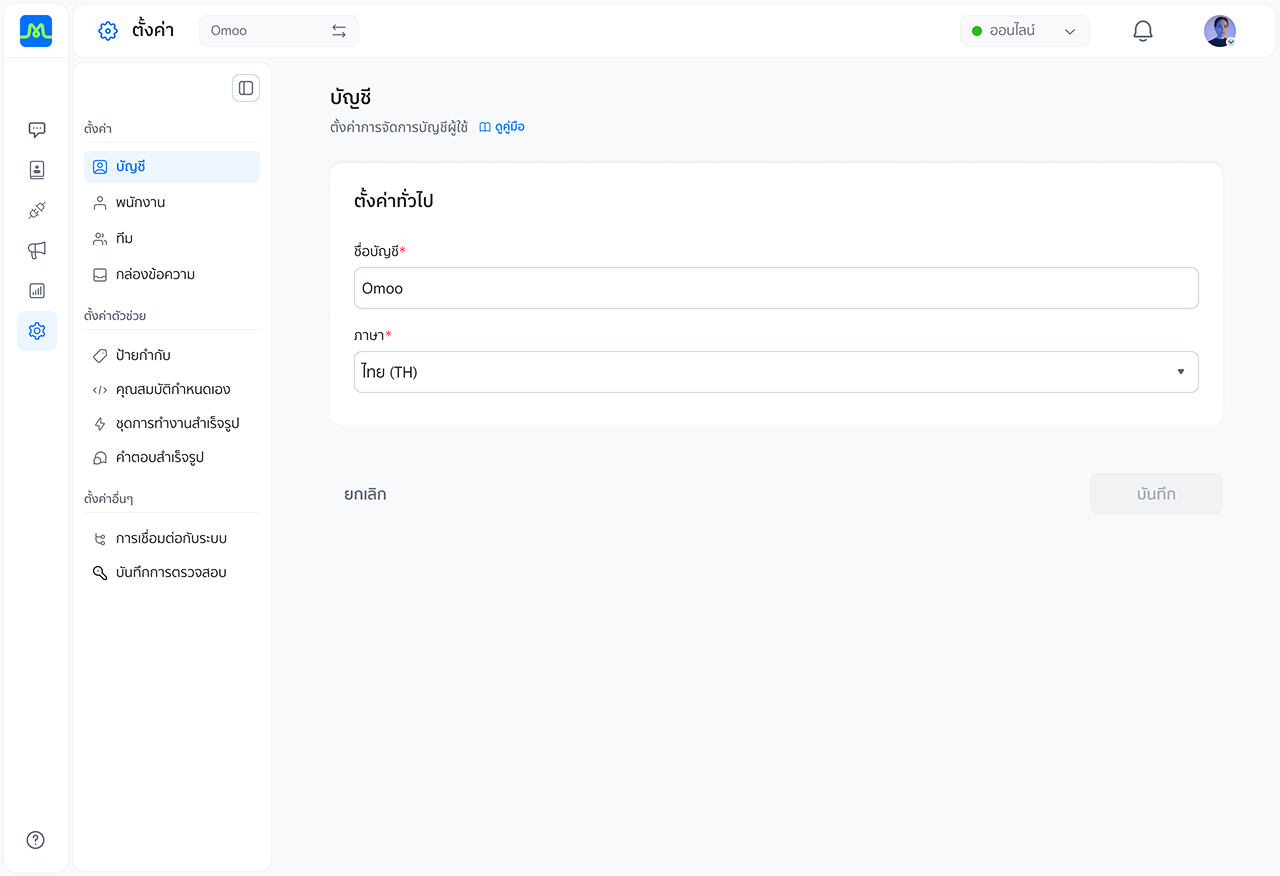This screenshot has height=876, width=1280.
Task: Open user profile avatar
Action: [x=1220, y=31]
